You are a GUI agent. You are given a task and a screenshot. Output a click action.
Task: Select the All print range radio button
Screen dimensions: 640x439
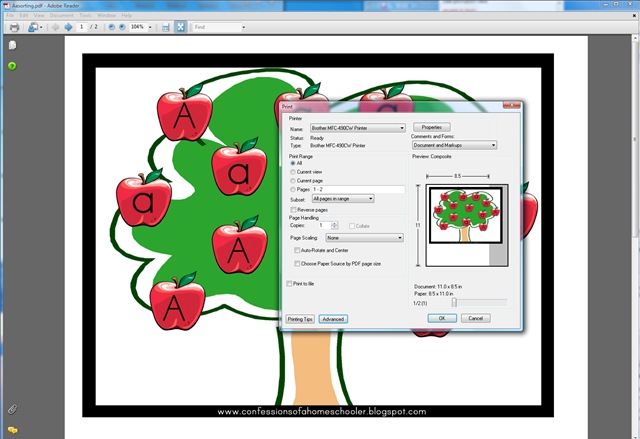coord(293,163)
